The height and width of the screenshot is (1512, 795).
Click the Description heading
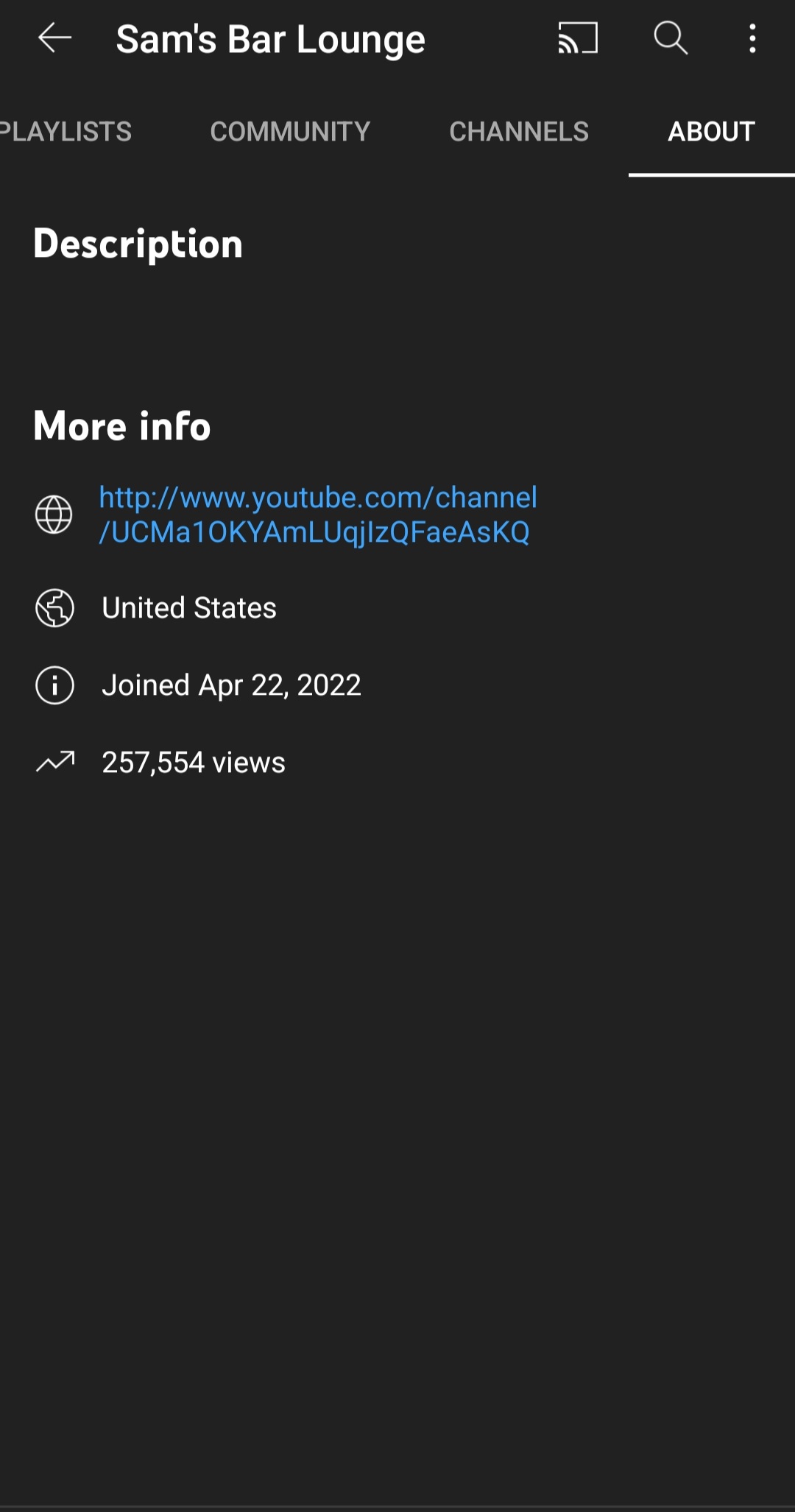[x=138, y=244]
